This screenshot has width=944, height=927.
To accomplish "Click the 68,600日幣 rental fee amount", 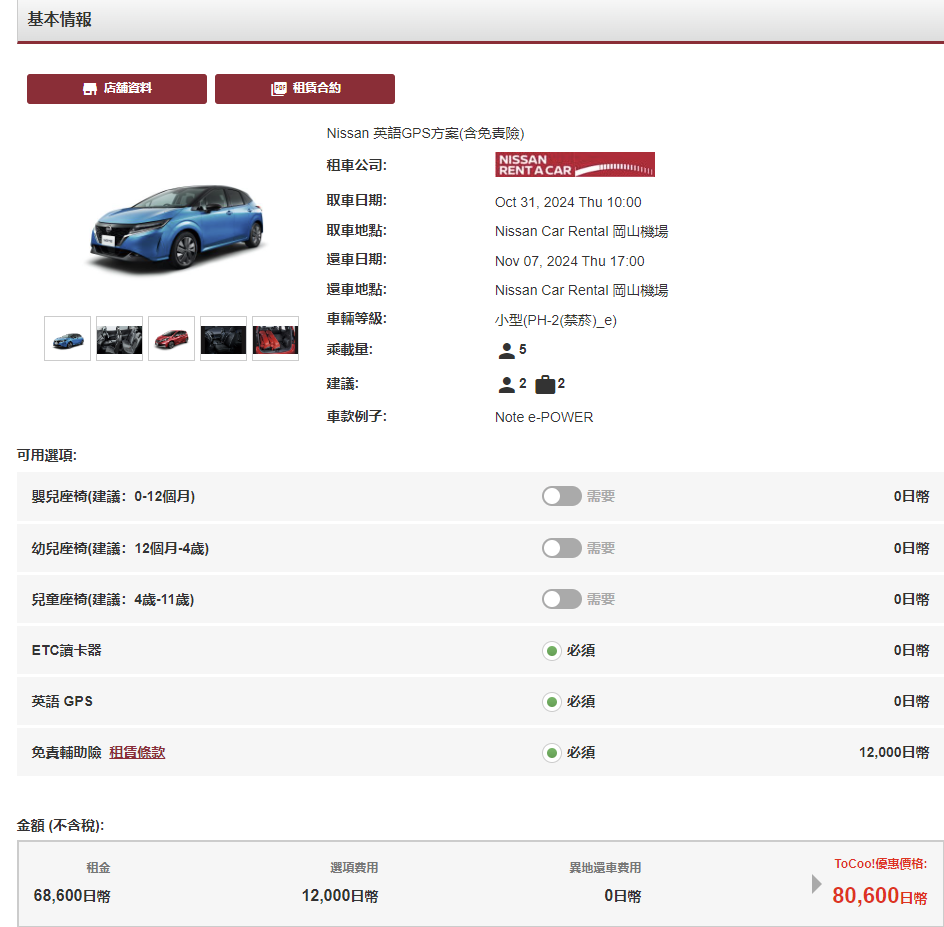I will [x=72, y=896].
